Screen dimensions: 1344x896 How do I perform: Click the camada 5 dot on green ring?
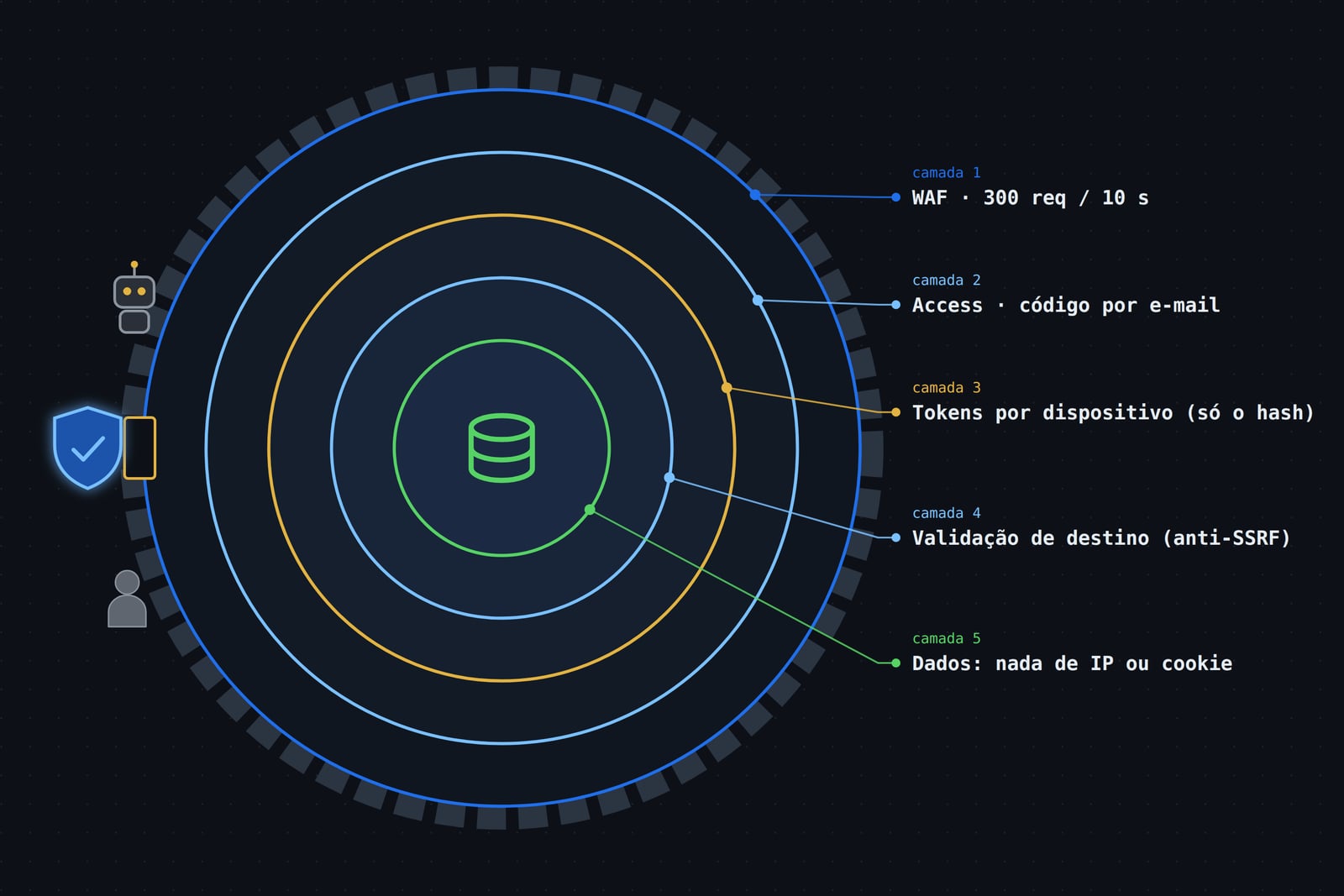tap(590, 510)
